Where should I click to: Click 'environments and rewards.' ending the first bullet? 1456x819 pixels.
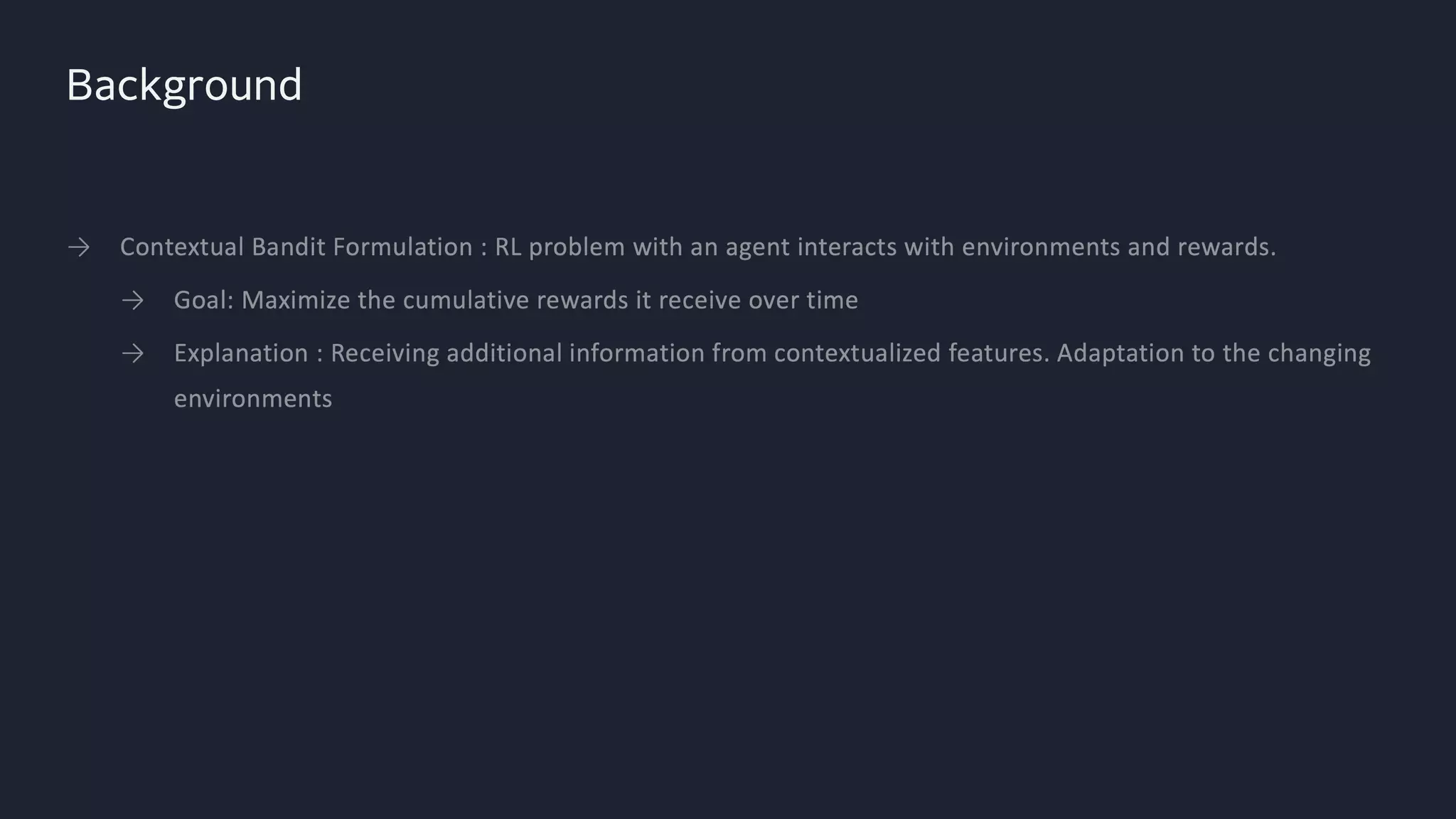click(1118, 247)
